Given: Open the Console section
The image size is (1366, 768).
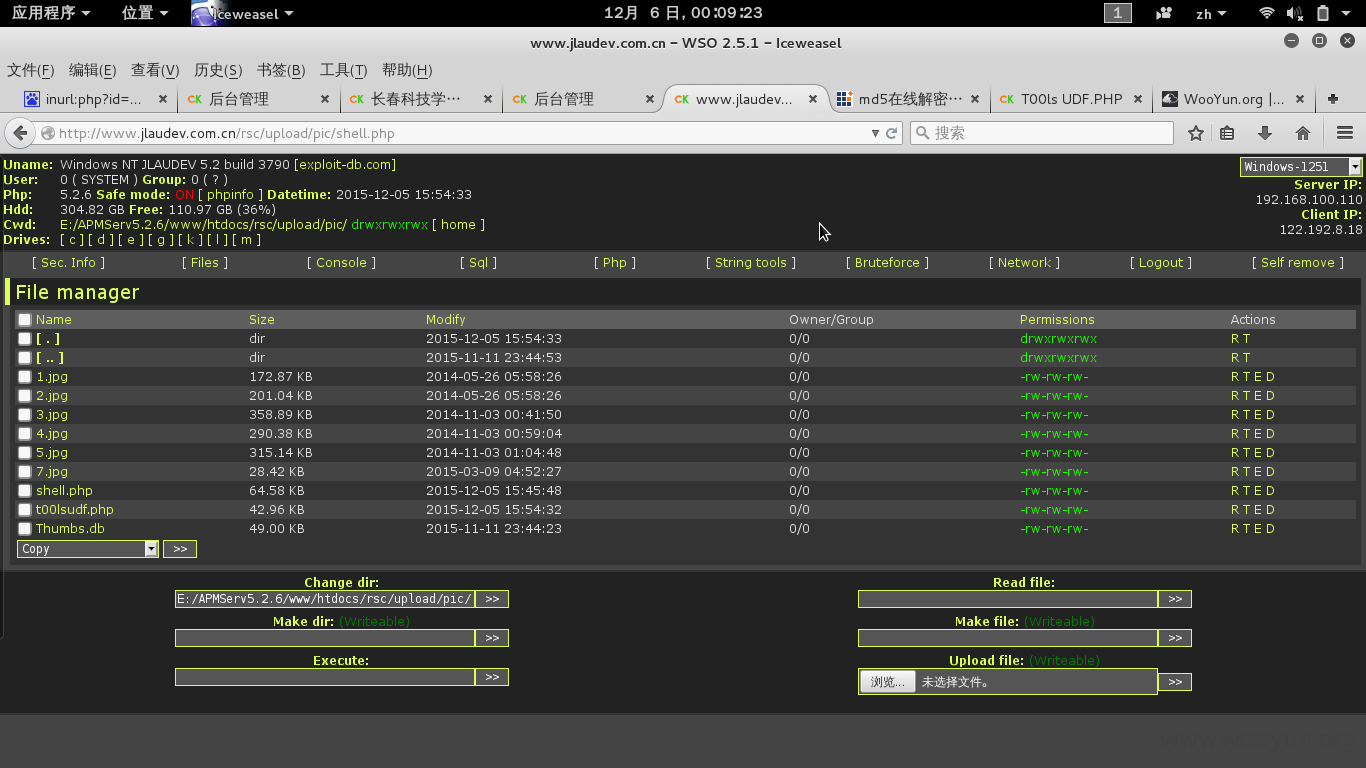Looking at the screenshot, I should tap(341, 263).
